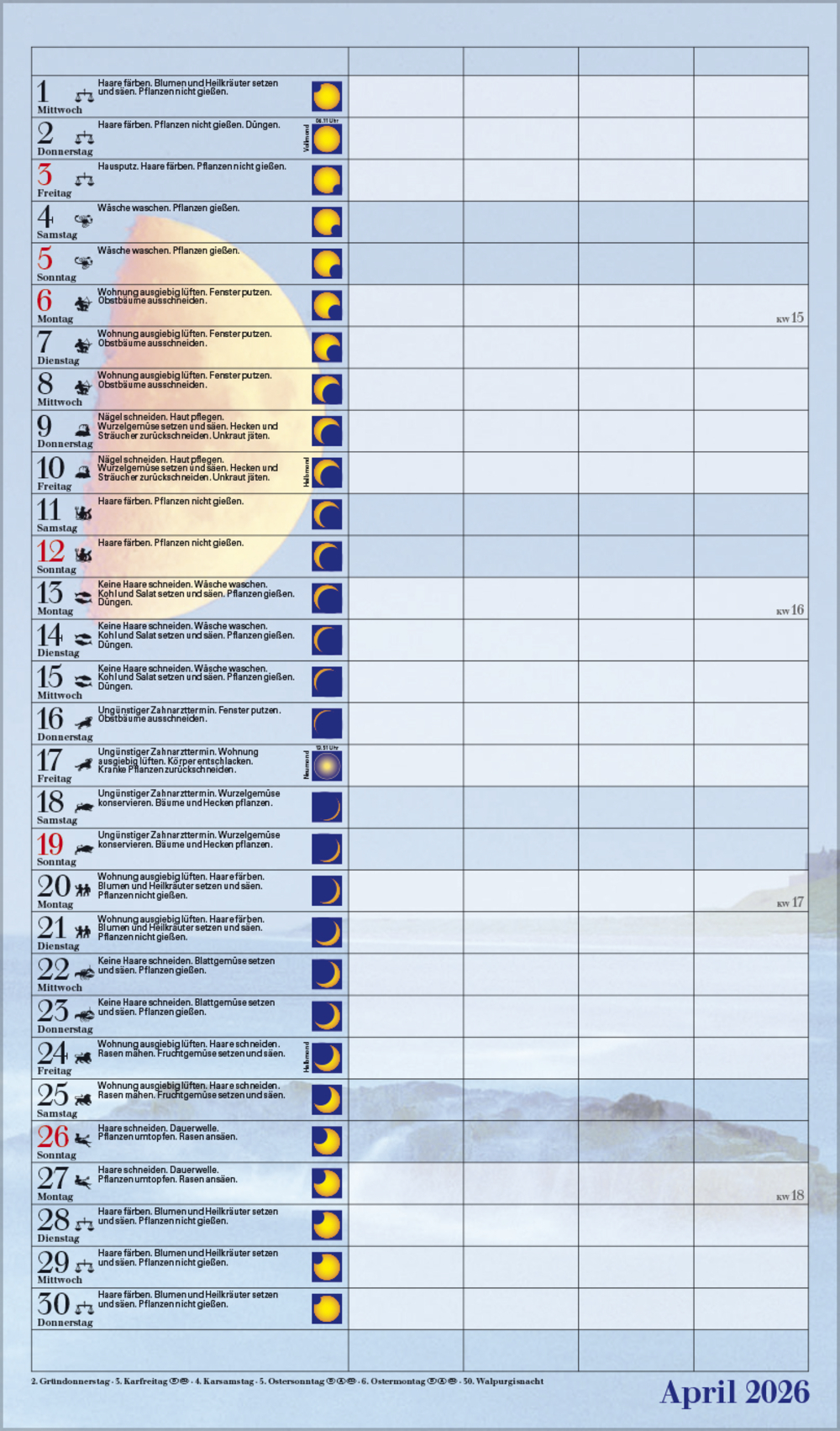Click the April 2026 title
This screenshot has width=840, height=1431.
pyautogui.click(x=734, y=1392)
